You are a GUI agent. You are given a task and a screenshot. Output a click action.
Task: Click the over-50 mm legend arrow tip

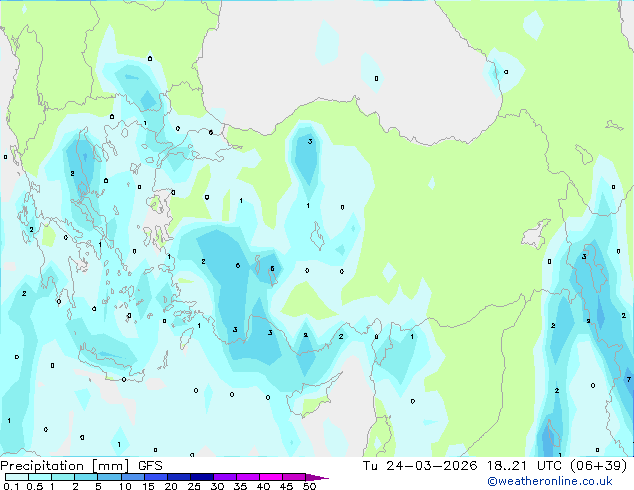click(317, 477)
